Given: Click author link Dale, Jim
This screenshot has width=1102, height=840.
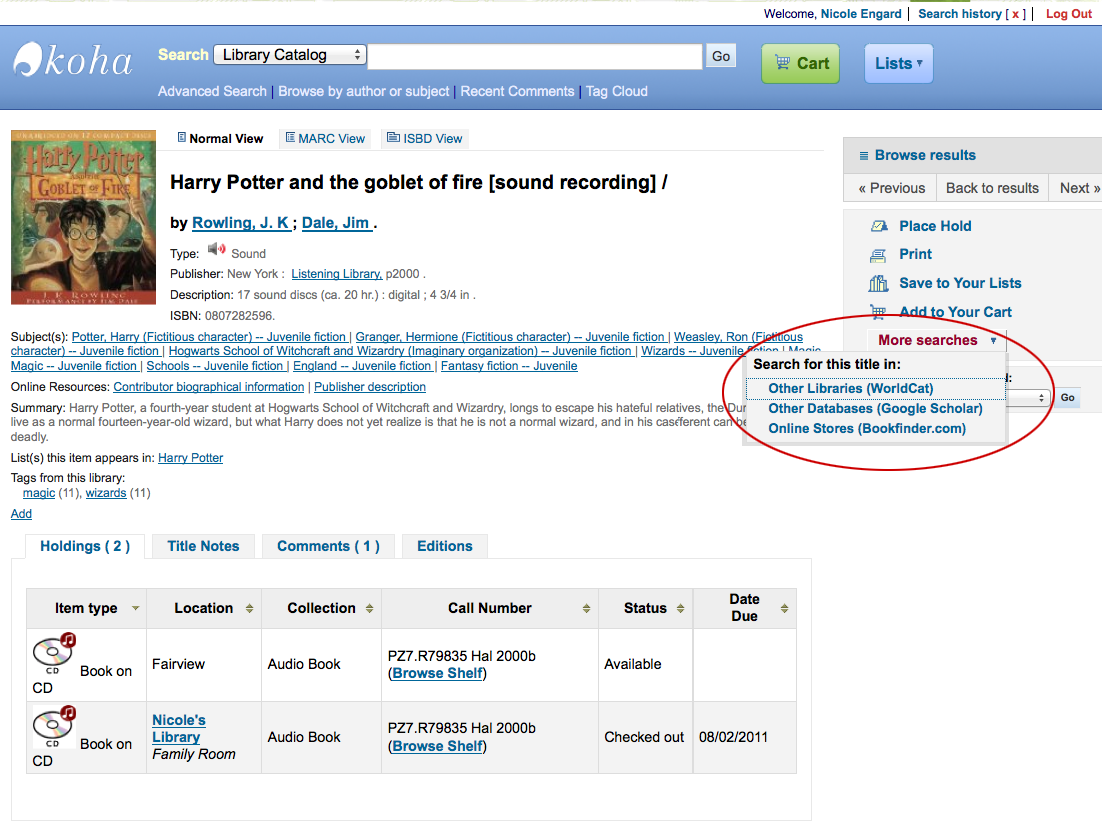Looking at the screenshot, I should (336, 223).
